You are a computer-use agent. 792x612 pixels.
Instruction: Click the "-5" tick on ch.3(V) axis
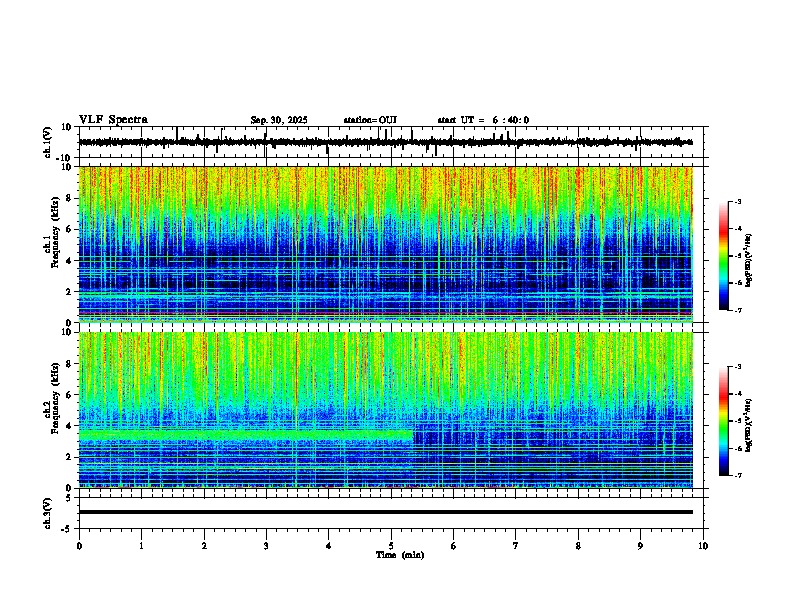(68, 529)
